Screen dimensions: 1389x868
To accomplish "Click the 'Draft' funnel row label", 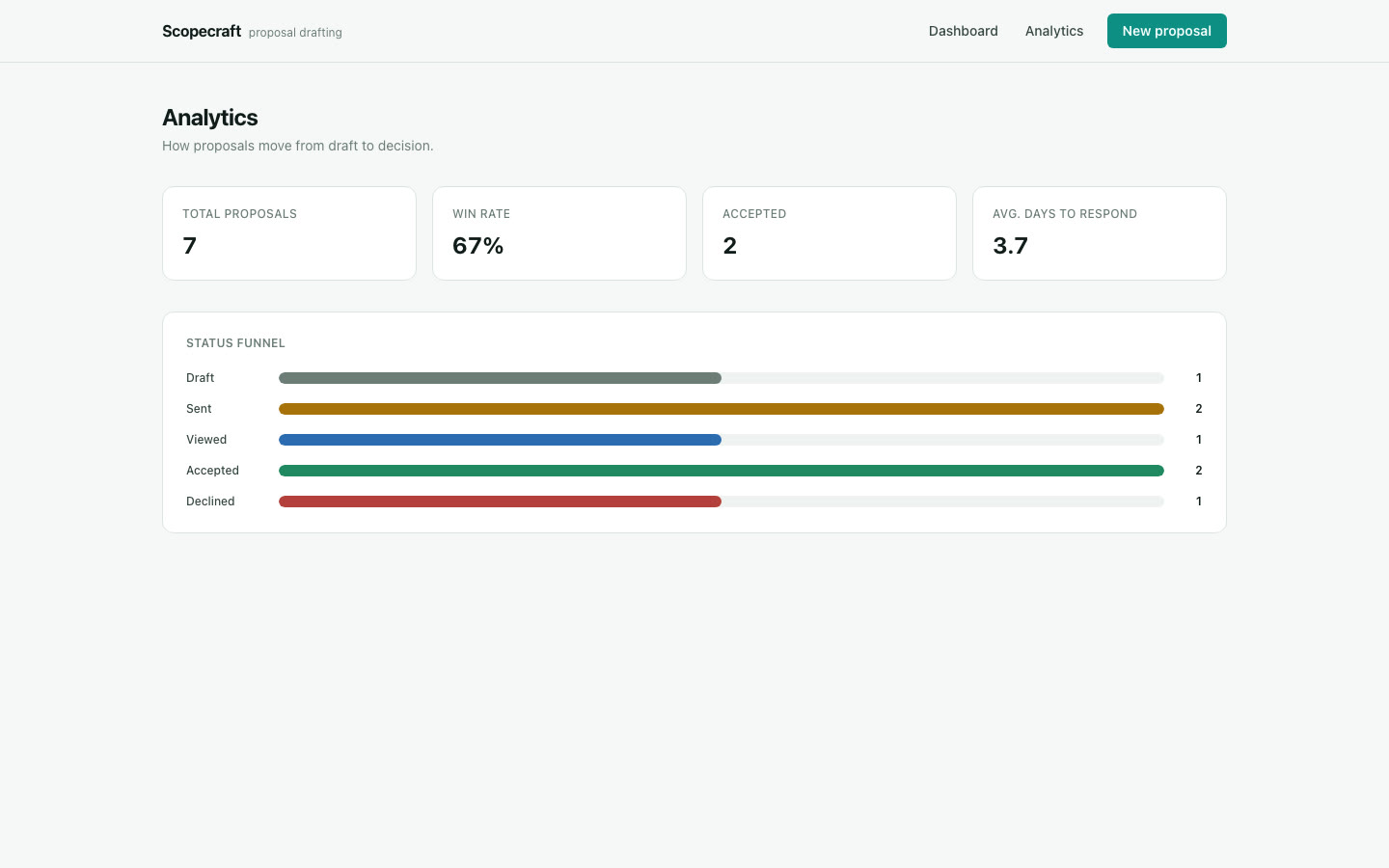I will (x=200, y=378).
